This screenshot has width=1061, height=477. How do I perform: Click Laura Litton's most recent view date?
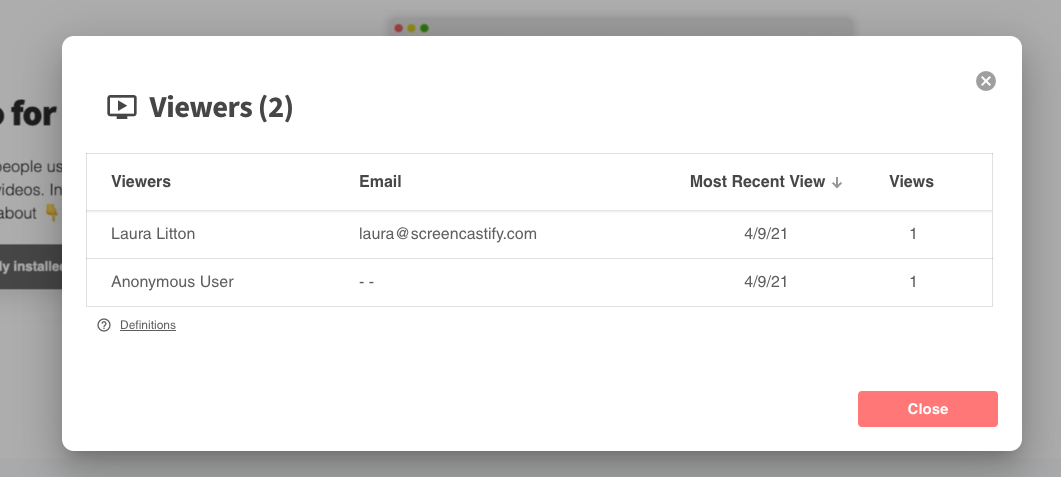[x=766, y=234]
